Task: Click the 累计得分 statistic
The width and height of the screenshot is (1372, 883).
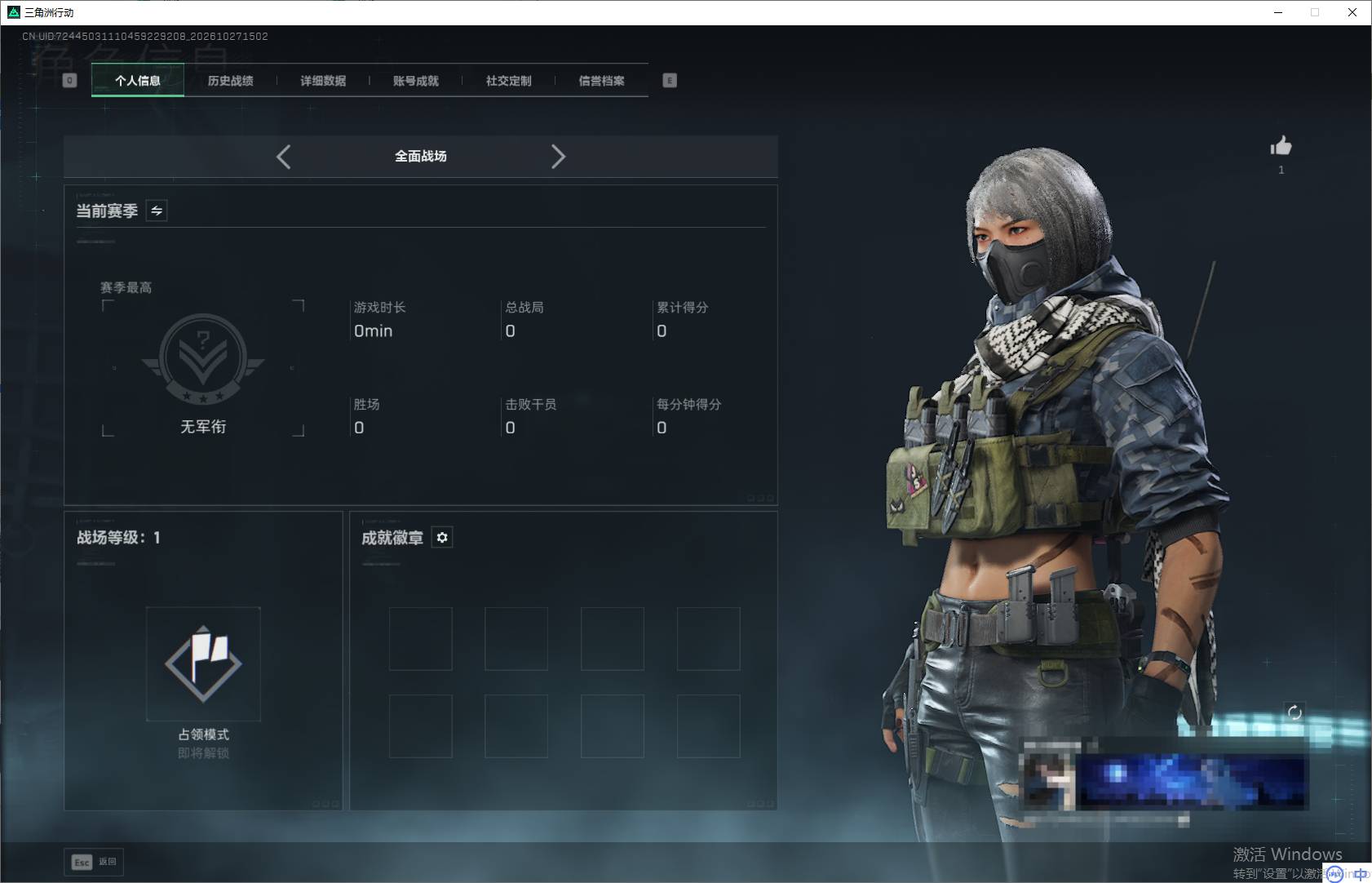Action: coord(683,321)
